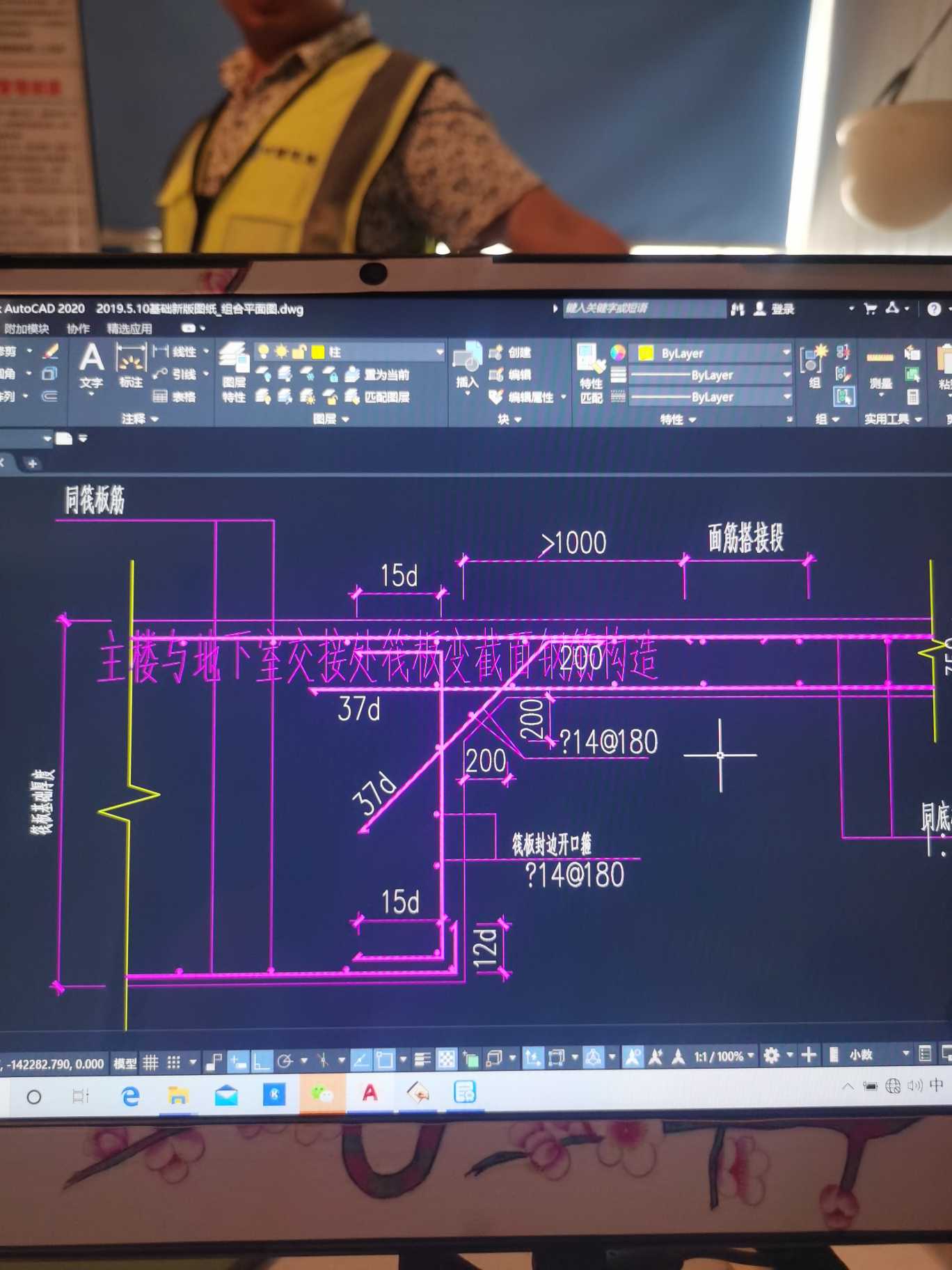
Task: Open the 1:1 / 100% annotation scale dropdown
Action: (724, 1056)
